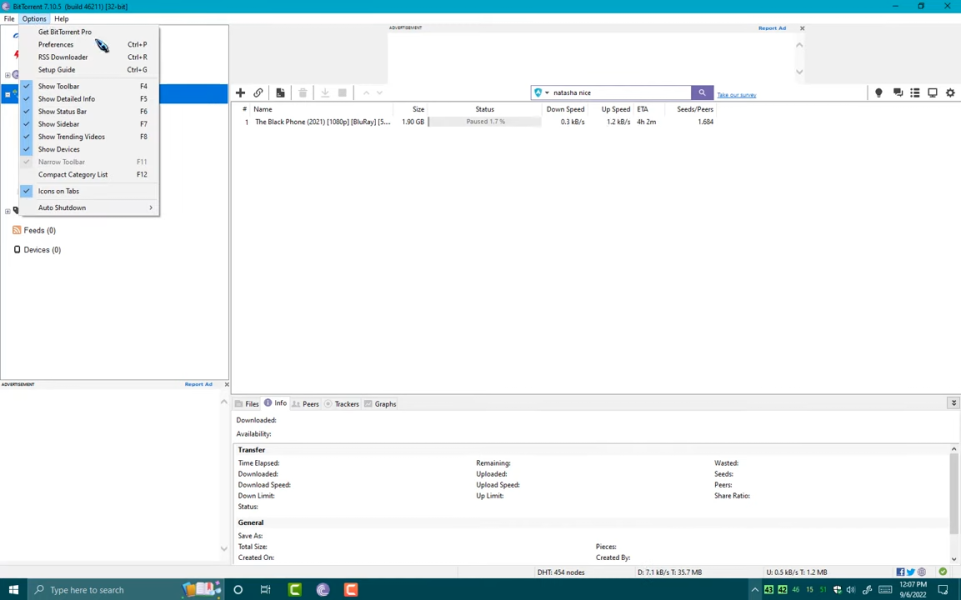961x600 pixels.
Task: Click the Take our survey link
Action: tap(737, 95)
